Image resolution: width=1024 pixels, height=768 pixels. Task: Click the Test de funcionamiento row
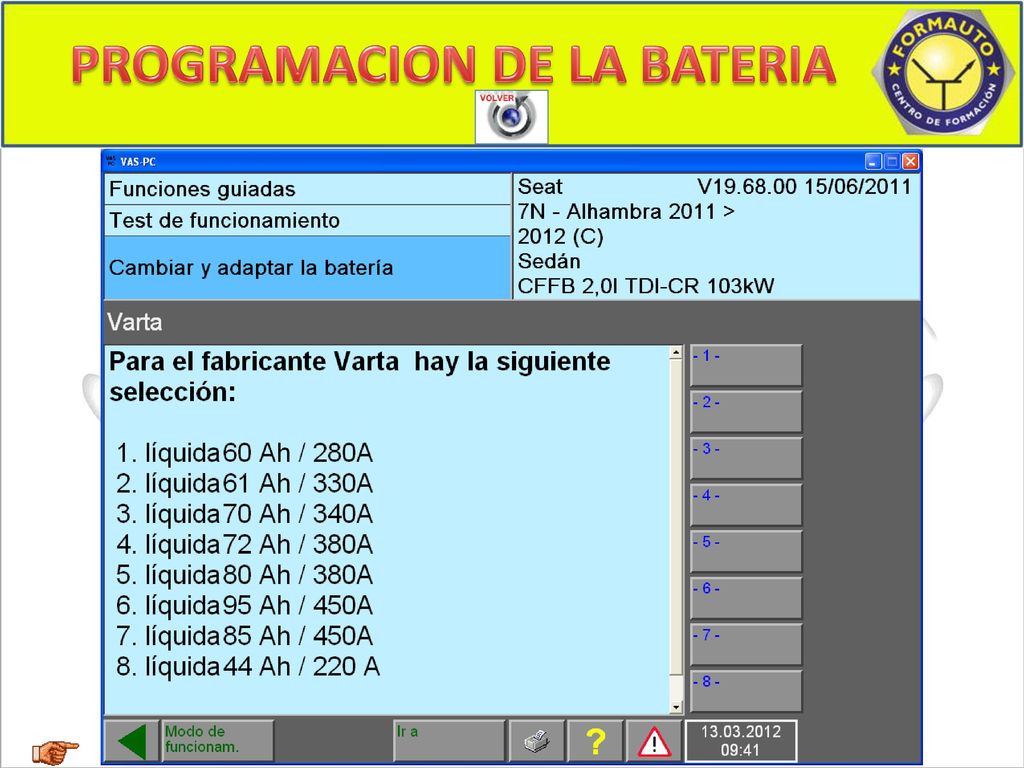tap(307, 221)
